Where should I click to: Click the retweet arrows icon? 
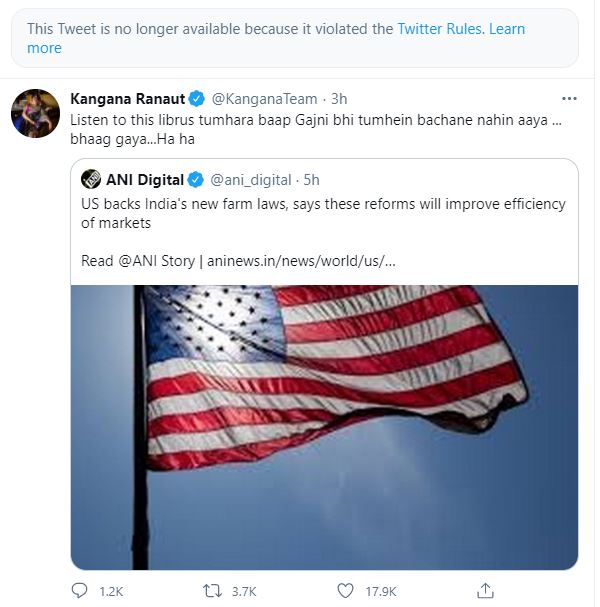[x=213, y=591]
